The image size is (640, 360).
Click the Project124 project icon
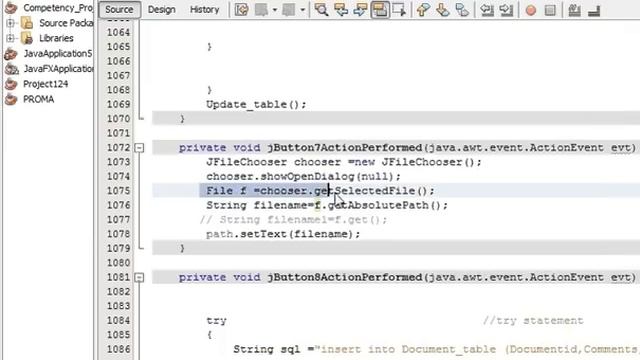[11, 84]
